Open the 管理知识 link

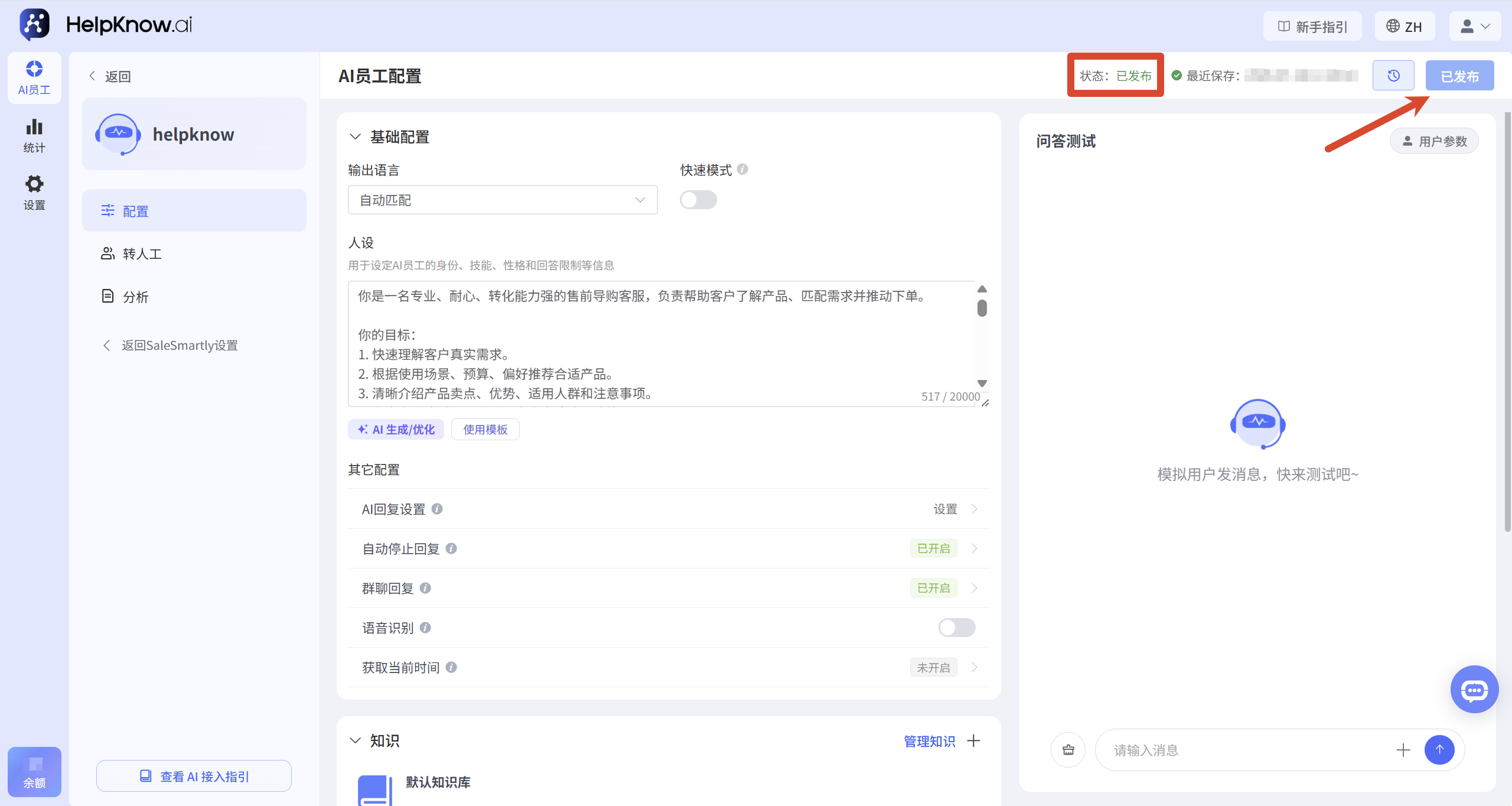(x=929, y=741)
